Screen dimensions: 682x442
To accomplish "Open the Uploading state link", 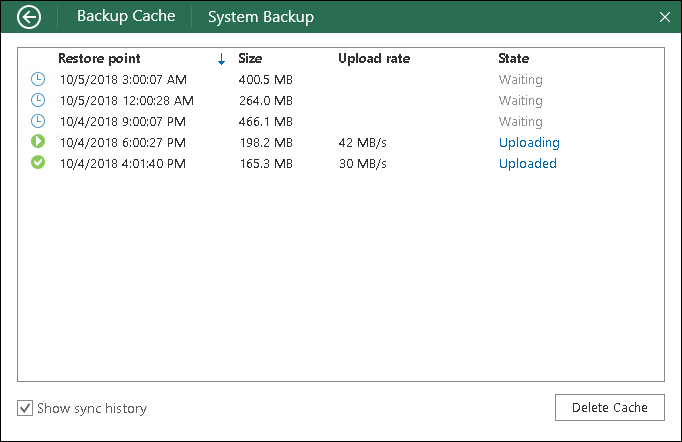I will click(x=529, y=143).
